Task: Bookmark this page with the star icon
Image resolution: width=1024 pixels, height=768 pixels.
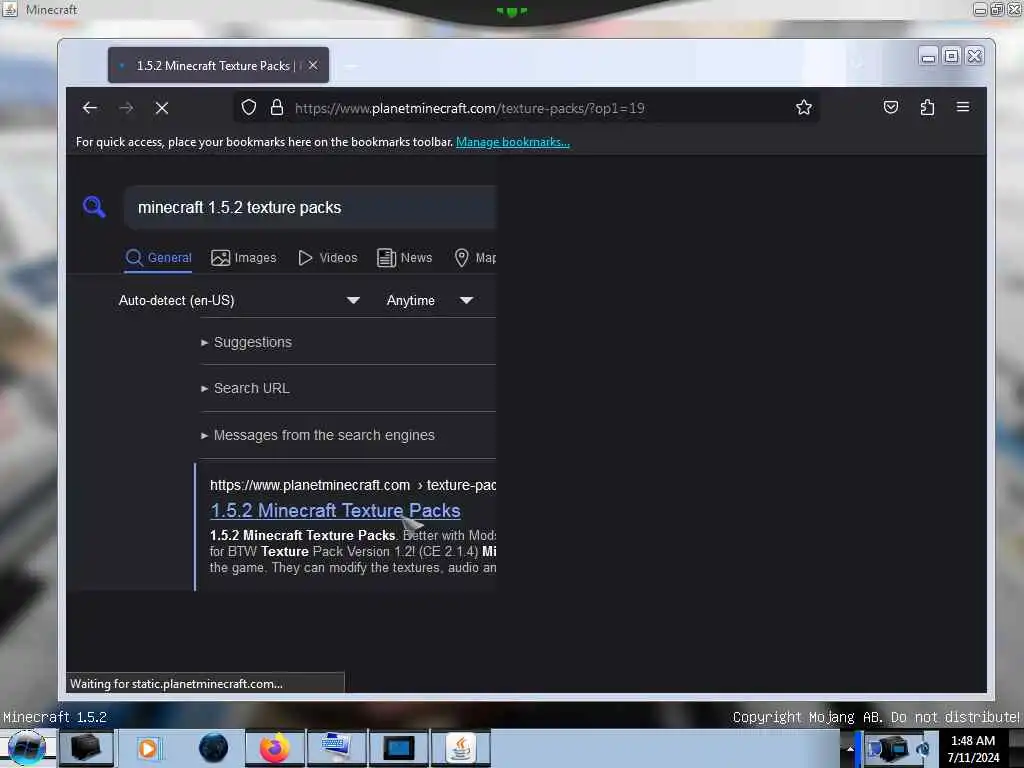Action: click(x=804, y=108)
